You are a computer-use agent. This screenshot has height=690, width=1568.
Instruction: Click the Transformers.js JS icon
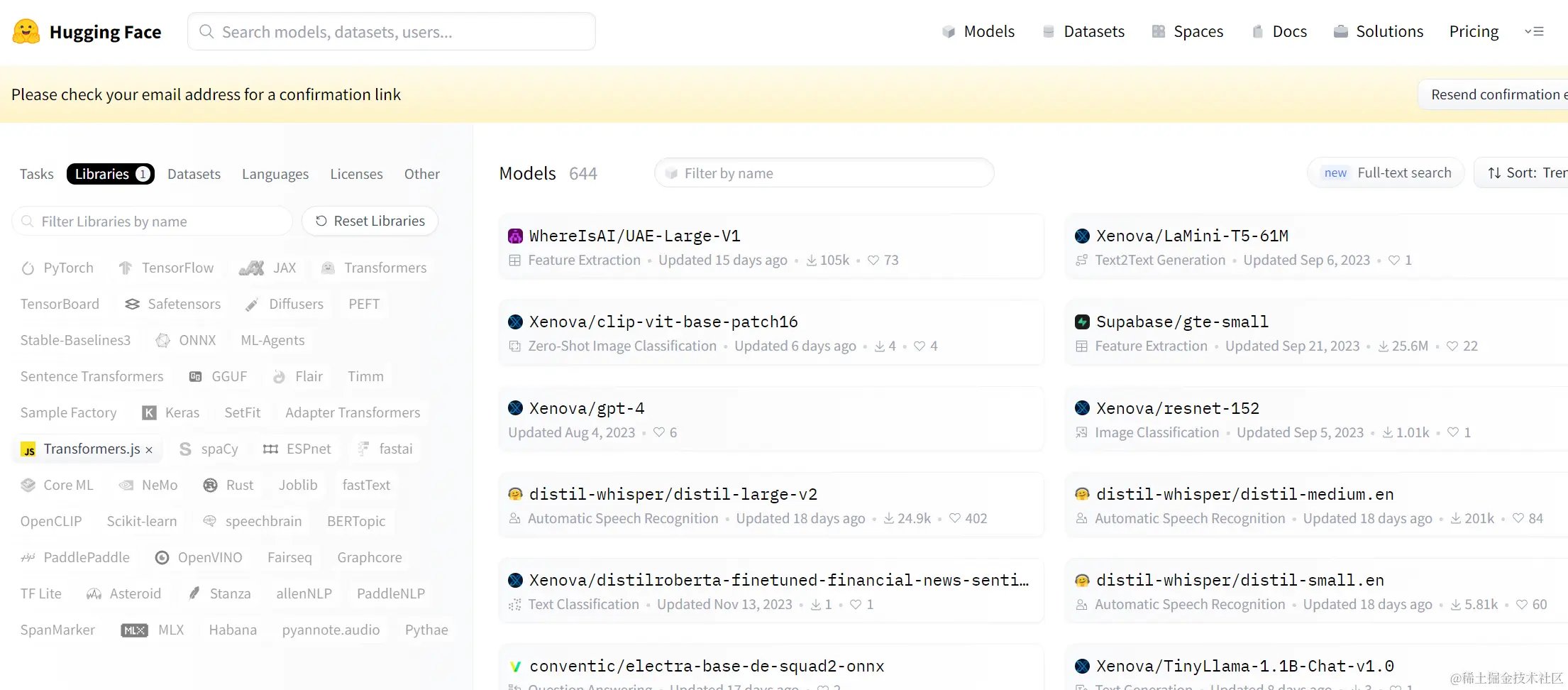tap(28, 449)
